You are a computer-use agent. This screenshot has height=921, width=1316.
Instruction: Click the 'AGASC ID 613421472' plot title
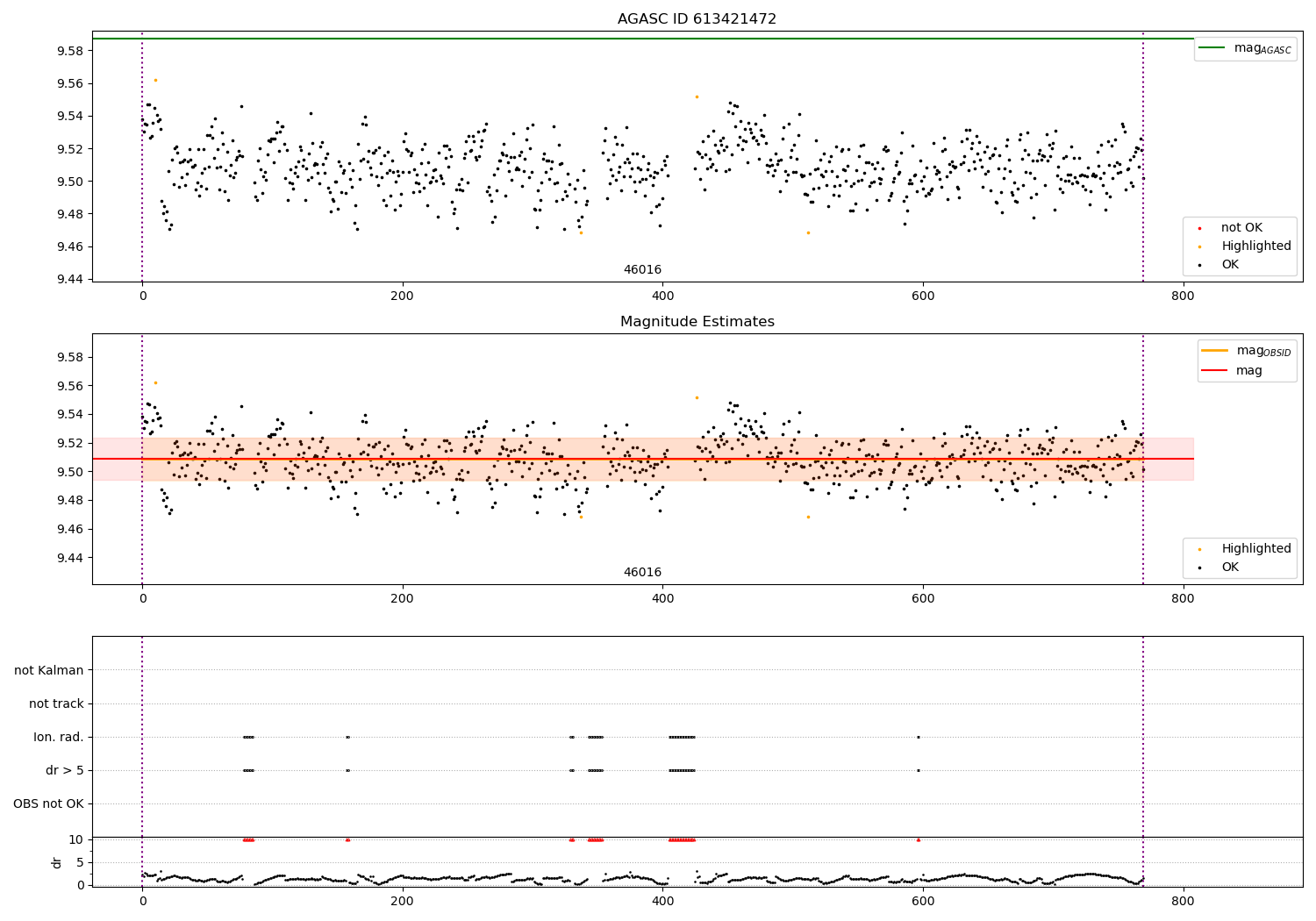(x=697, y=19)
